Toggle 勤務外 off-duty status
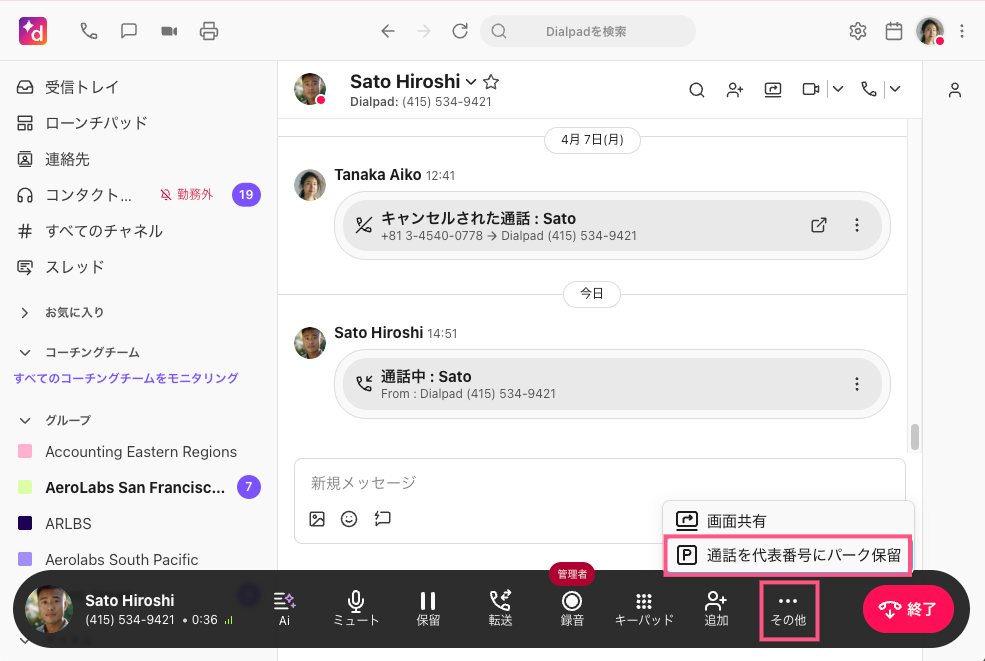The height and width of the screenshot is (661, 985). tap(187, 195)
